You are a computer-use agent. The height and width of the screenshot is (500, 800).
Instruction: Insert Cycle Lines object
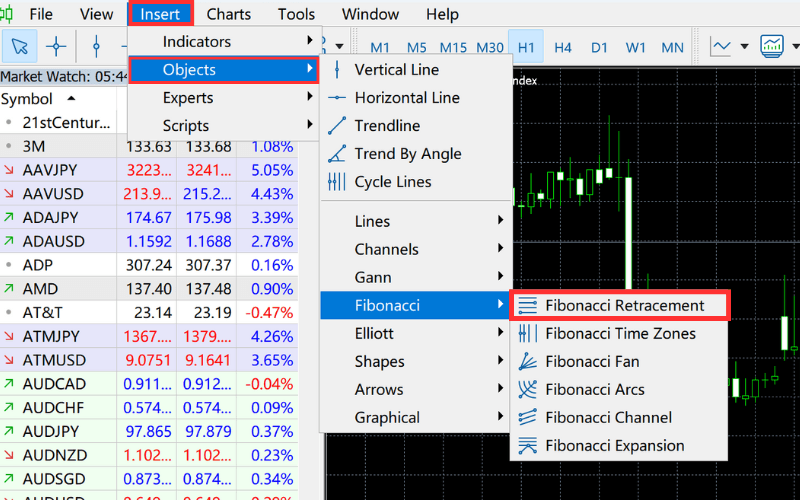392,182
